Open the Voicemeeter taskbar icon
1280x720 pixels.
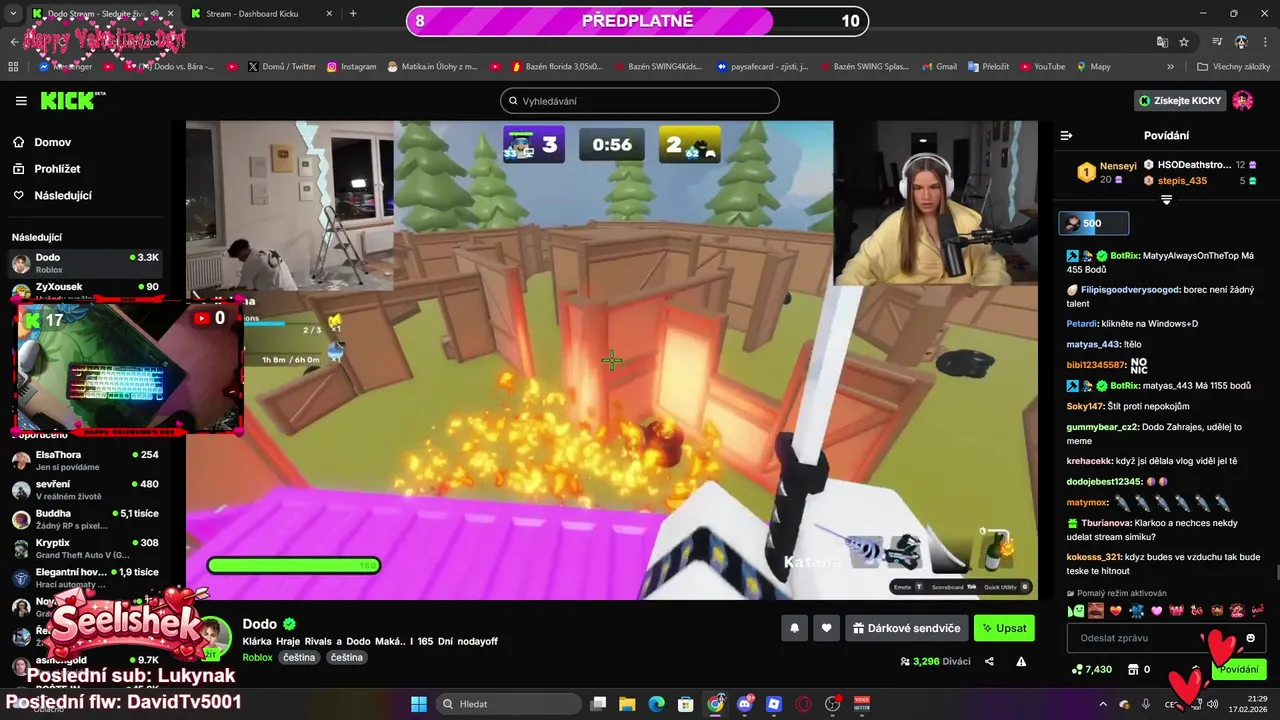(862, 704)
